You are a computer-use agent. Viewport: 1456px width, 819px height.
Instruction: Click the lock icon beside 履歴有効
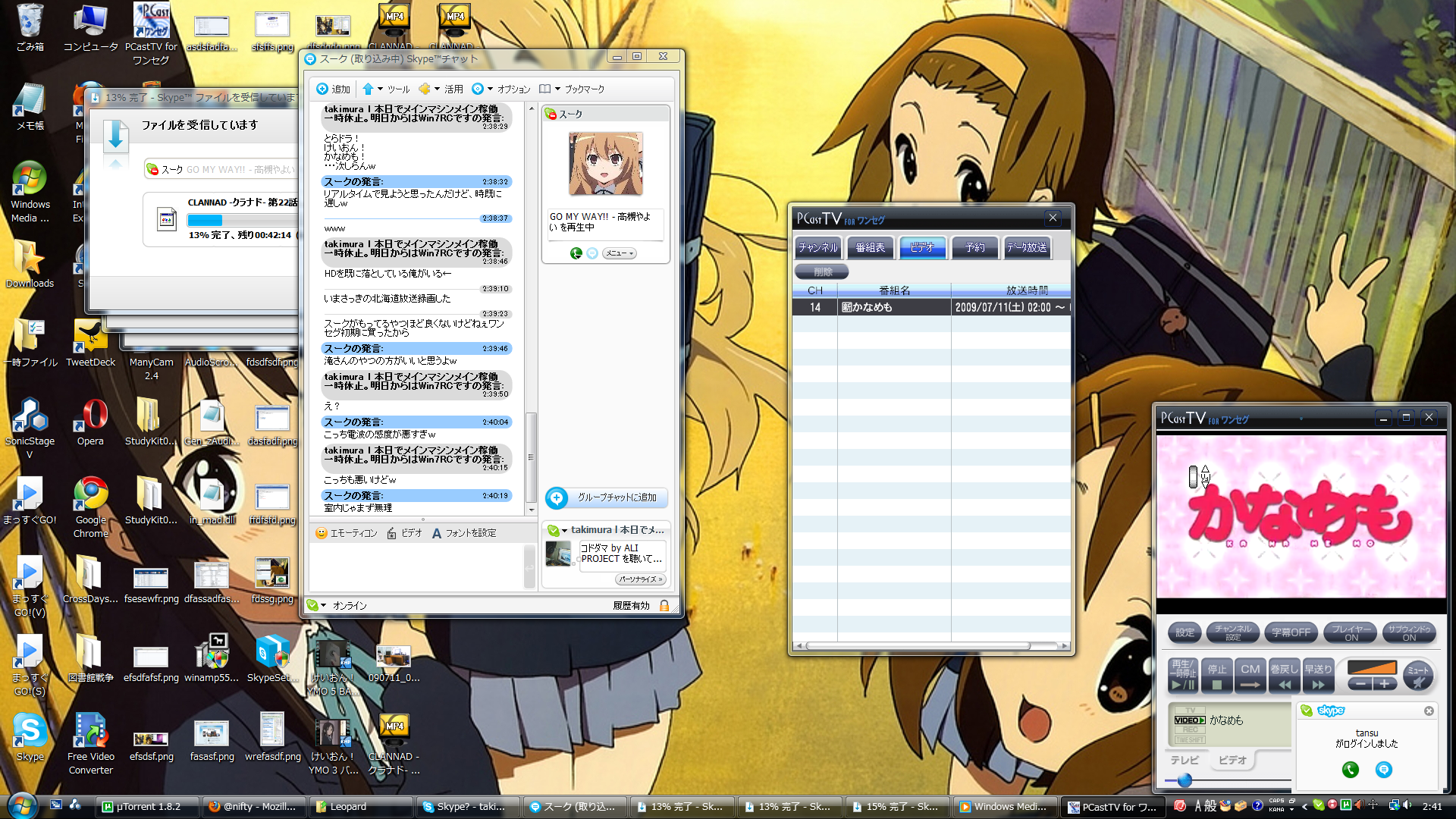click(x=664, y=605)
